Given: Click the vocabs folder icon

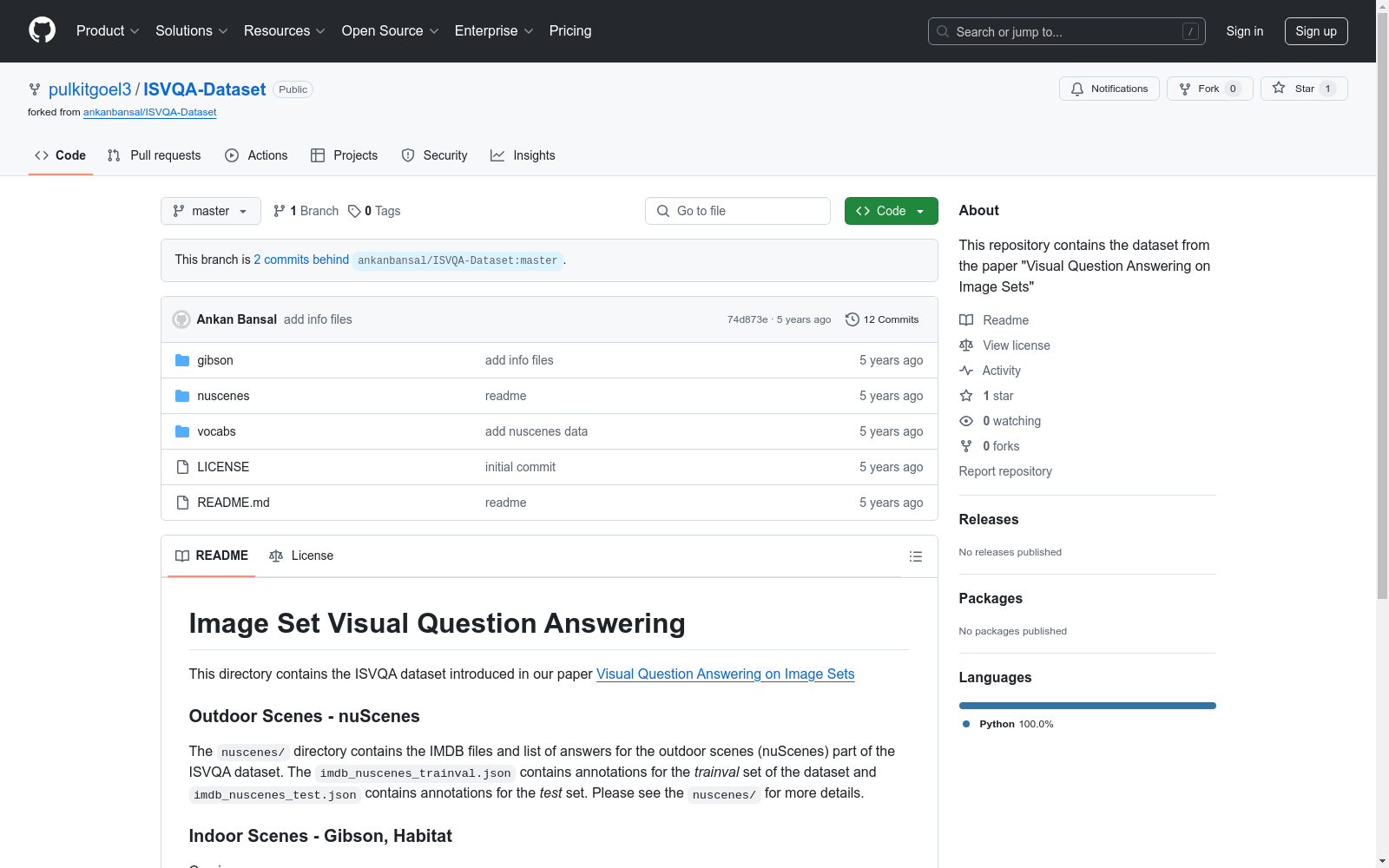Looking at the screenshot, I should click(x=182, y=431).
